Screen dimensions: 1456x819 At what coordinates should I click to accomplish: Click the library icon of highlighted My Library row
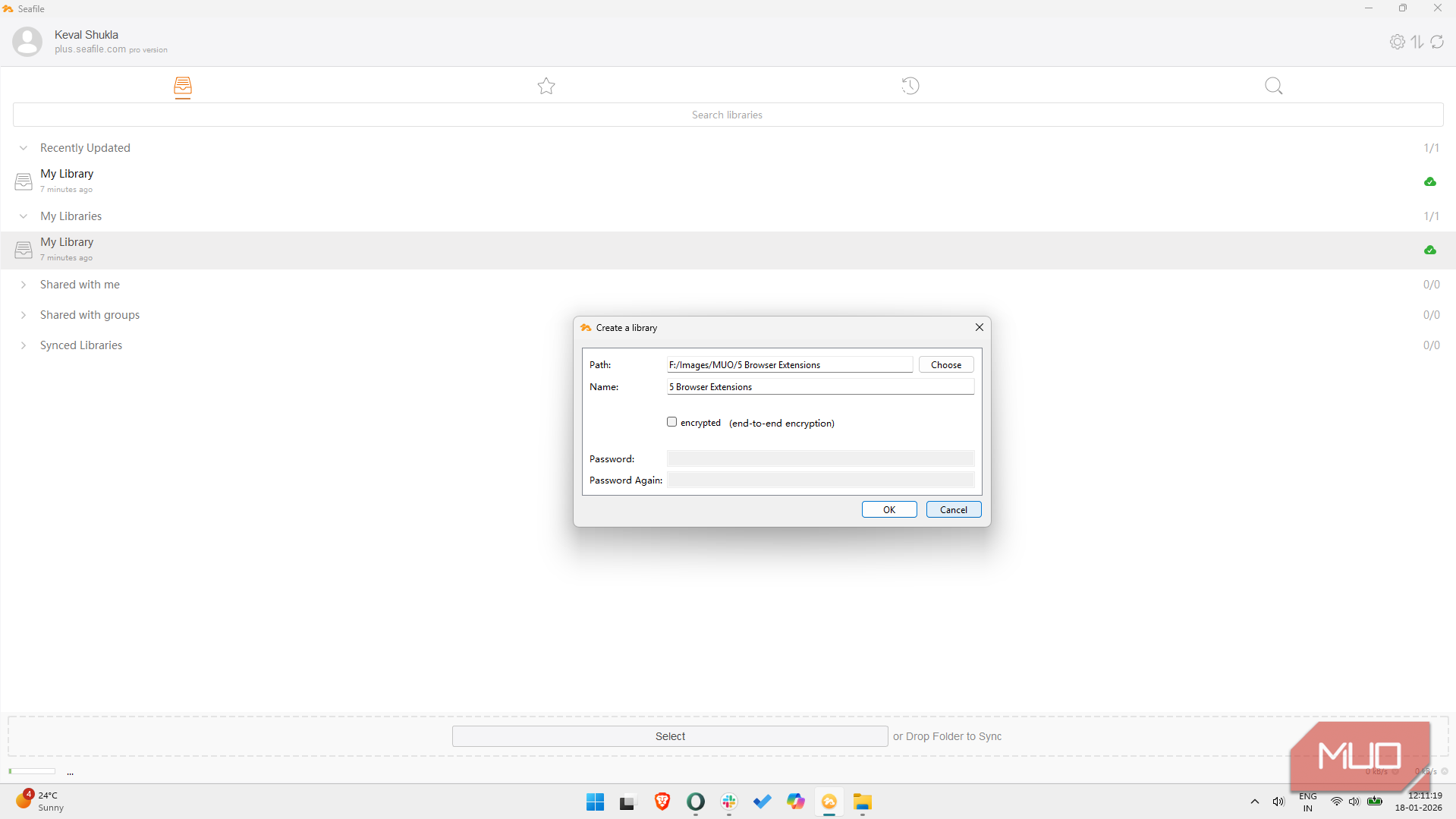click(x=24, y=250)
